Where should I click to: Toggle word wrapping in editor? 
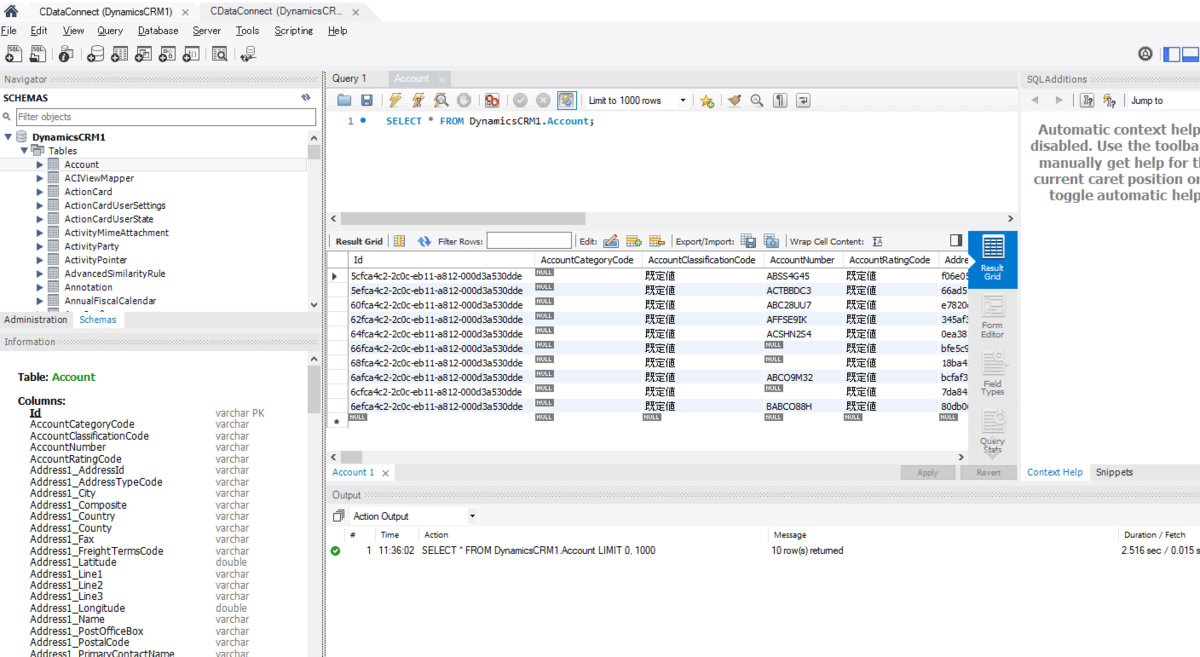pos(803,100)
